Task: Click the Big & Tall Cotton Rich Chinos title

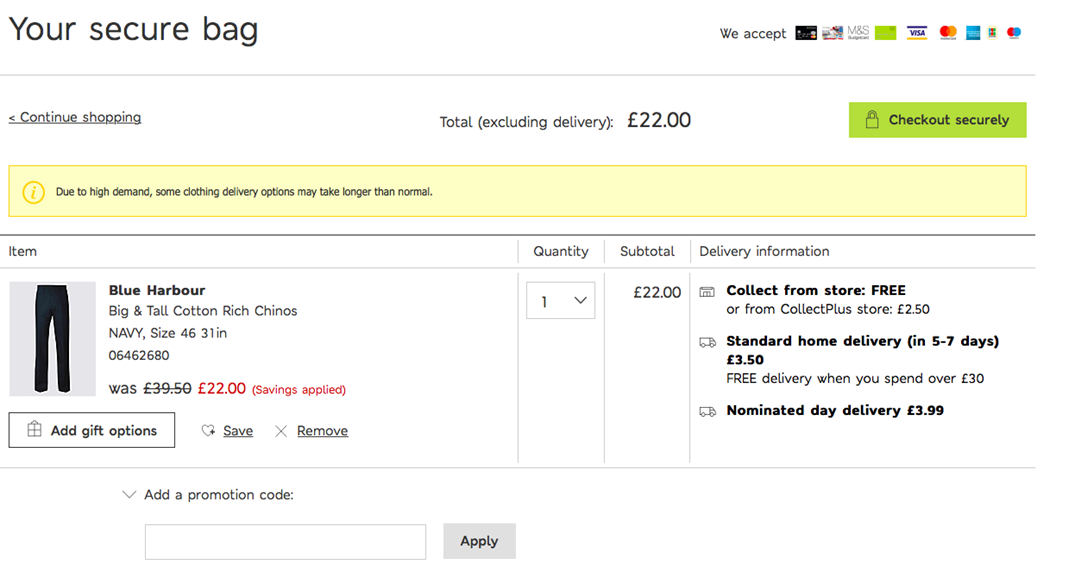Action: [x=203, y=311]
